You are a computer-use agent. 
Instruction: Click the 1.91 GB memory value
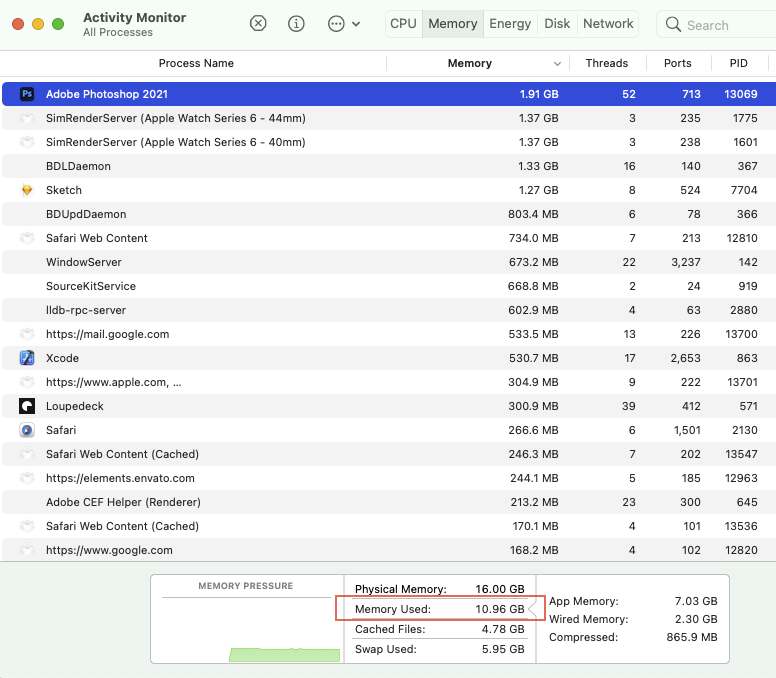(538, 94)
